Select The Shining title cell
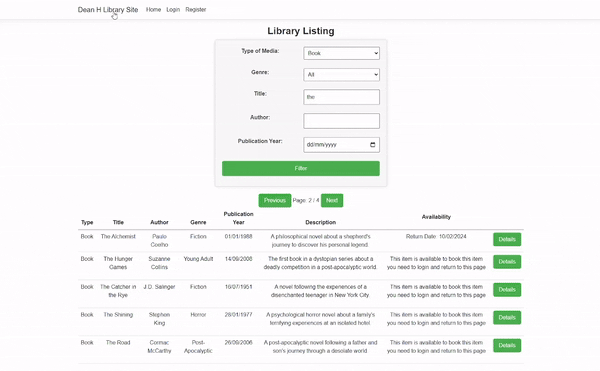The height and width of the screenshot is (371, 600). [x=118, y=314]
